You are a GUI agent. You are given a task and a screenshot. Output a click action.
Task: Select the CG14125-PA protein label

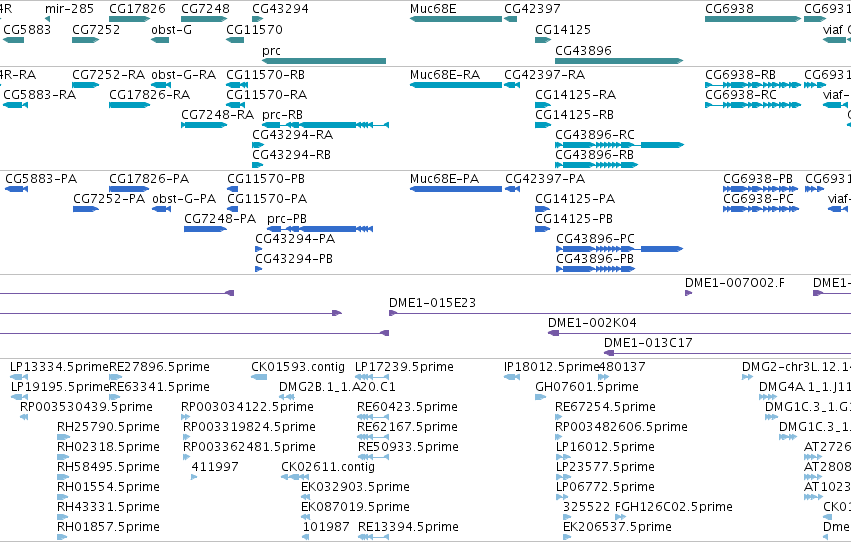click(575, 199)
